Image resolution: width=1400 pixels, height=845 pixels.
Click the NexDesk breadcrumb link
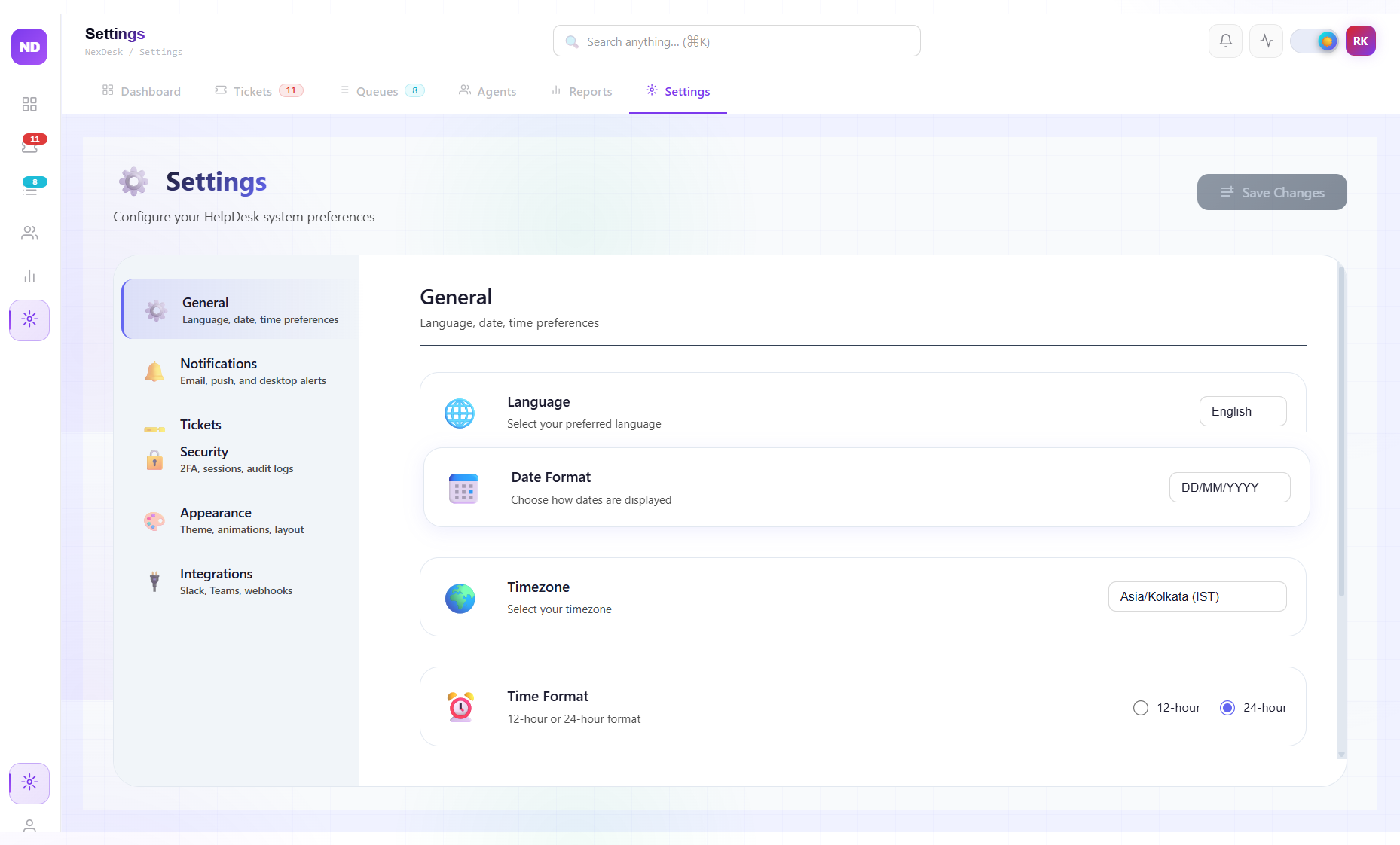(103, 51)
